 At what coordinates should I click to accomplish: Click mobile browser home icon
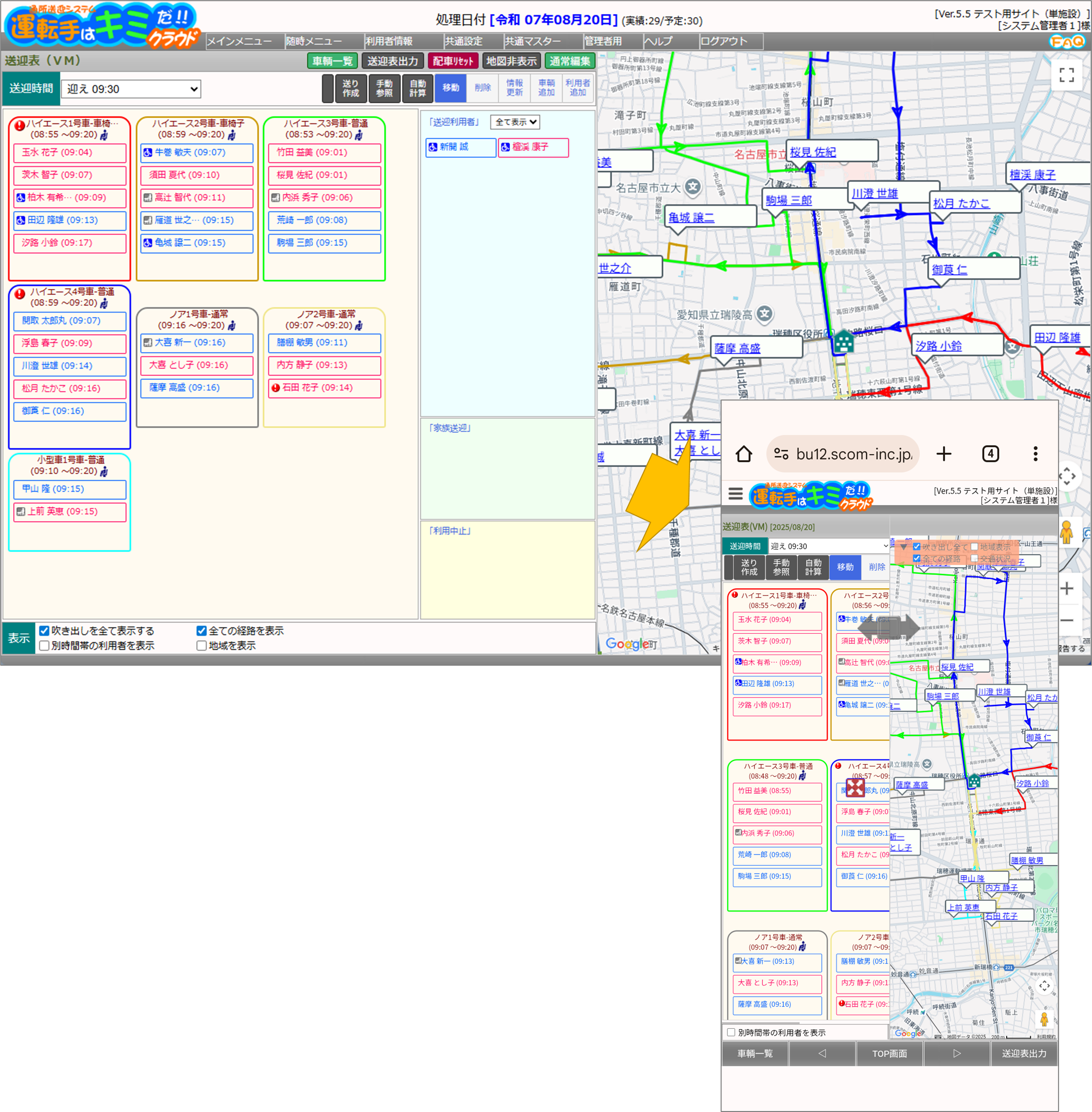click(744, 454)
